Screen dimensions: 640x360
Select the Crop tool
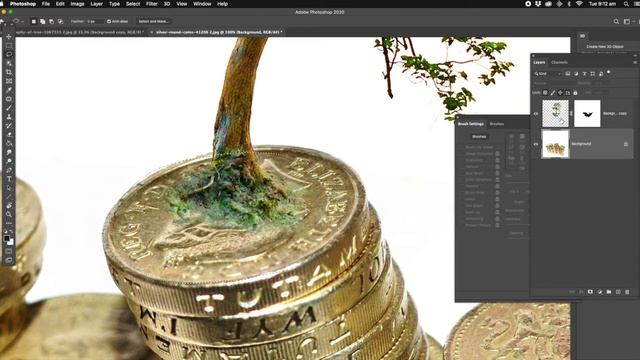[9, 72]
